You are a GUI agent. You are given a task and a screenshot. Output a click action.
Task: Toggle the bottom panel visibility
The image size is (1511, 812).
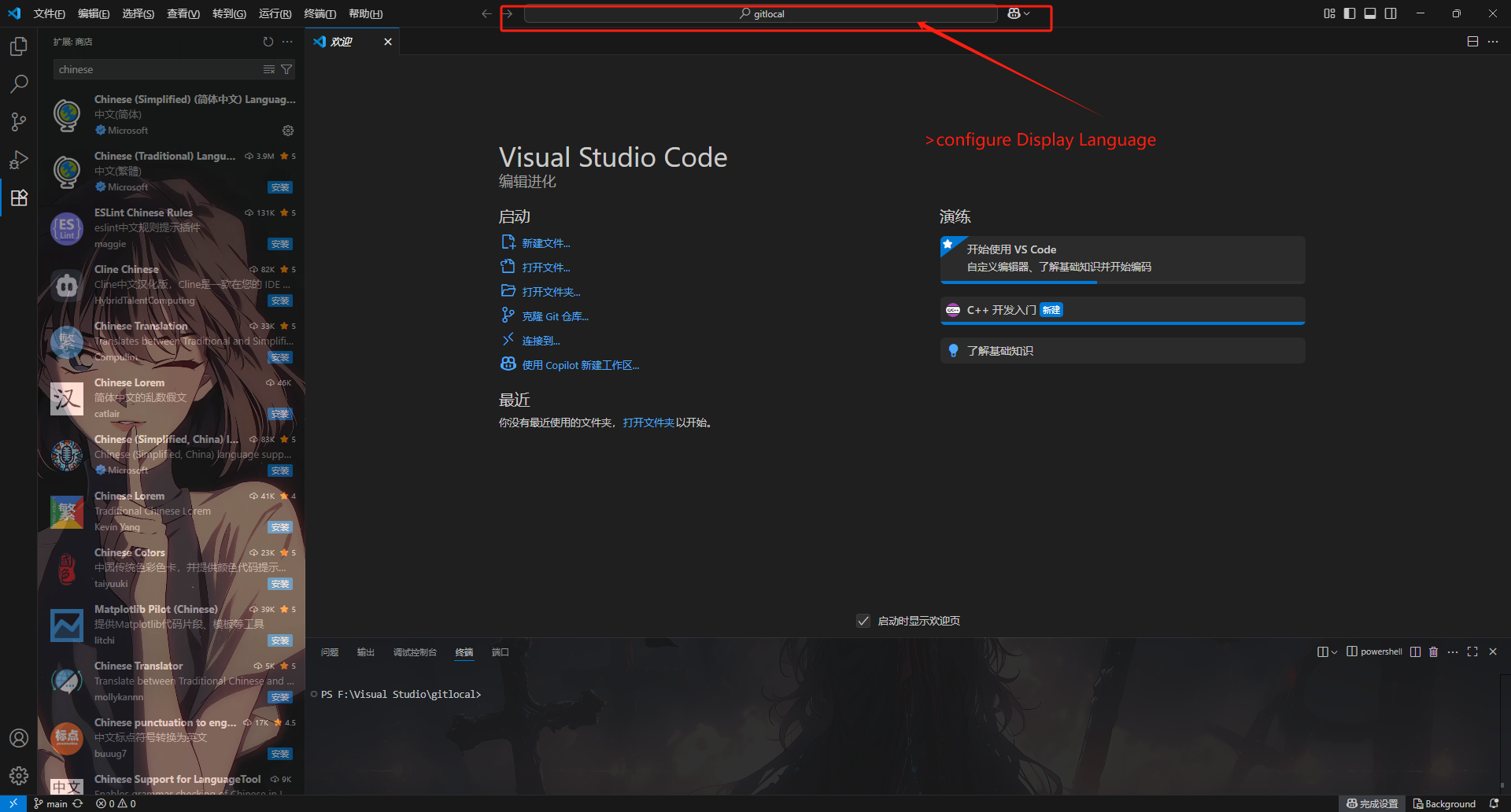1370,13
